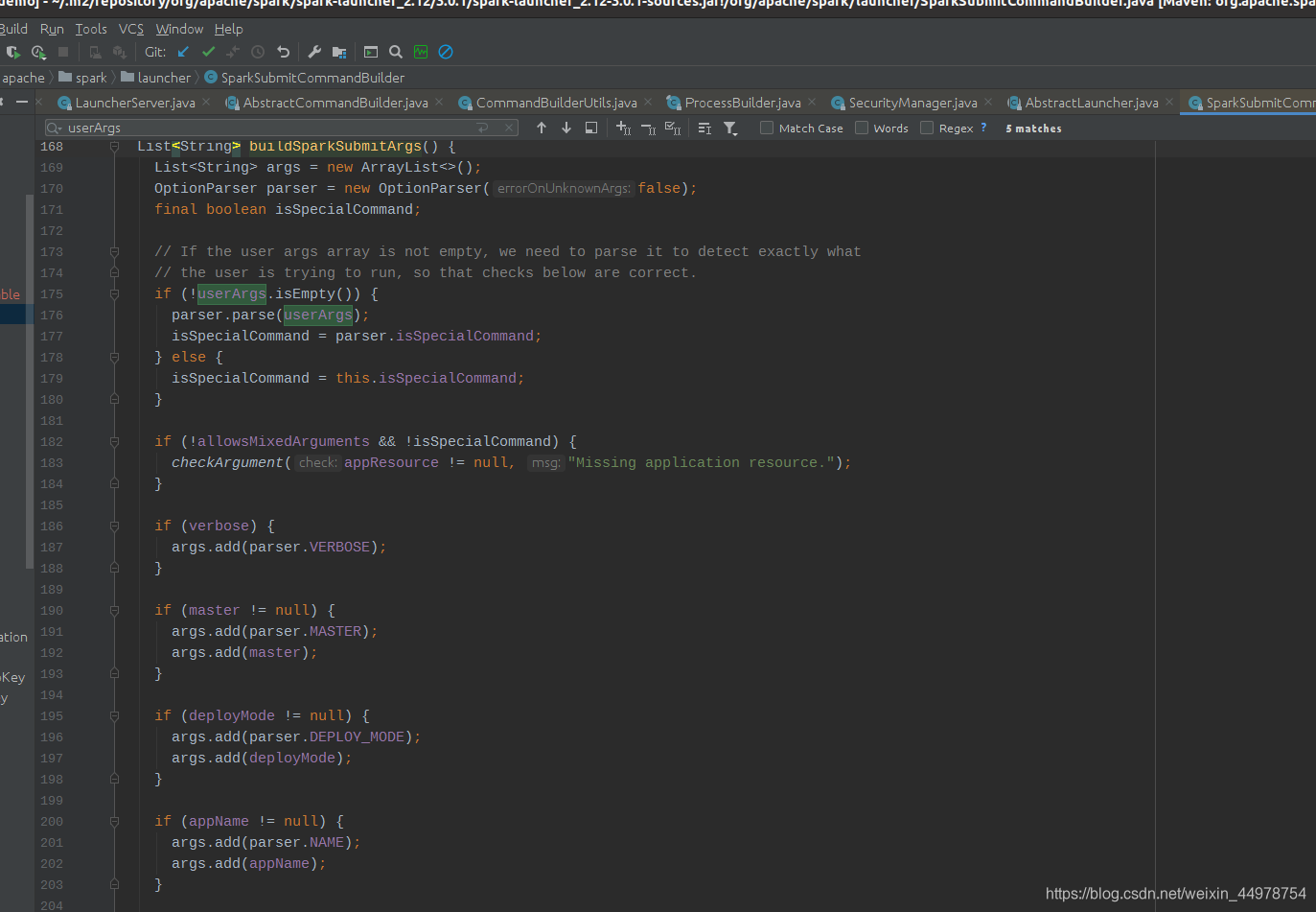Click the Run with Coverage icon in toolbar

pos(12,52)
